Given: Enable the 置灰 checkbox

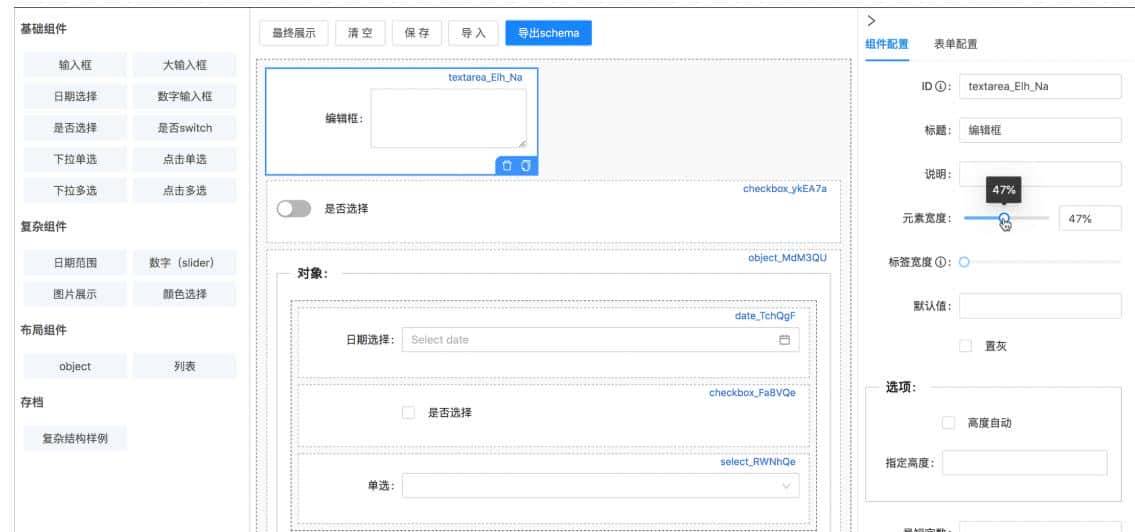Looking at the screenshot, I should [965, 346].
